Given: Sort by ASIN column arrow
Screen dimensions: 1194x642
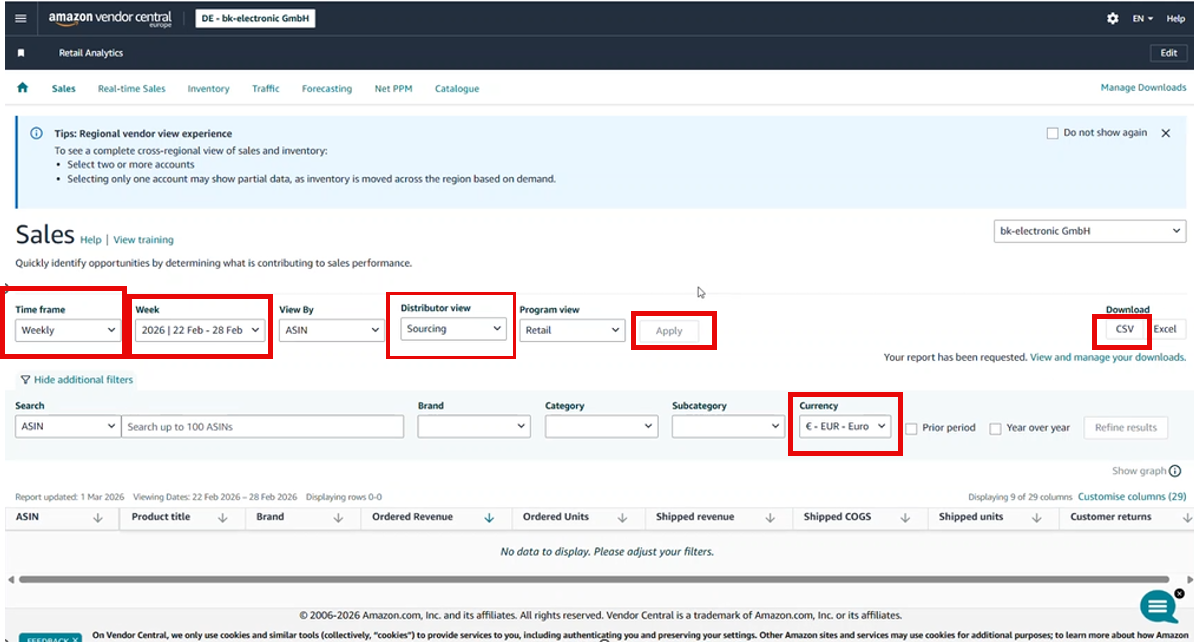Looking at the screenshot, I should pyautogui.click(x=98, y=518).
